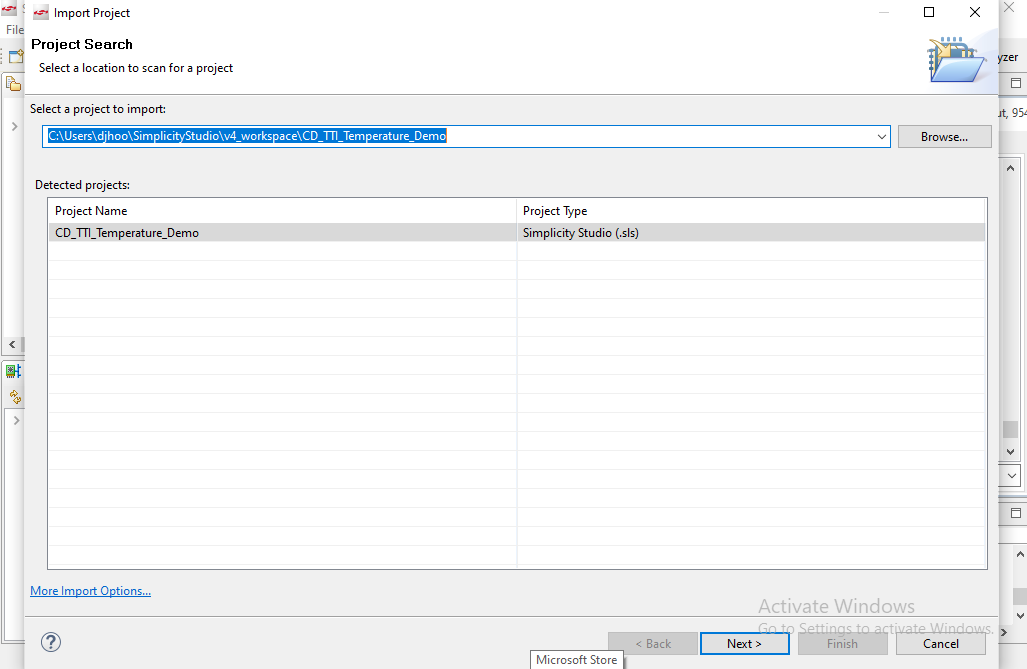The height and width of the screenshot is (669, 1027).
Task: Expand the lower sidebar panel chevron
Action: pyautogui.click(x=16, y=419)
